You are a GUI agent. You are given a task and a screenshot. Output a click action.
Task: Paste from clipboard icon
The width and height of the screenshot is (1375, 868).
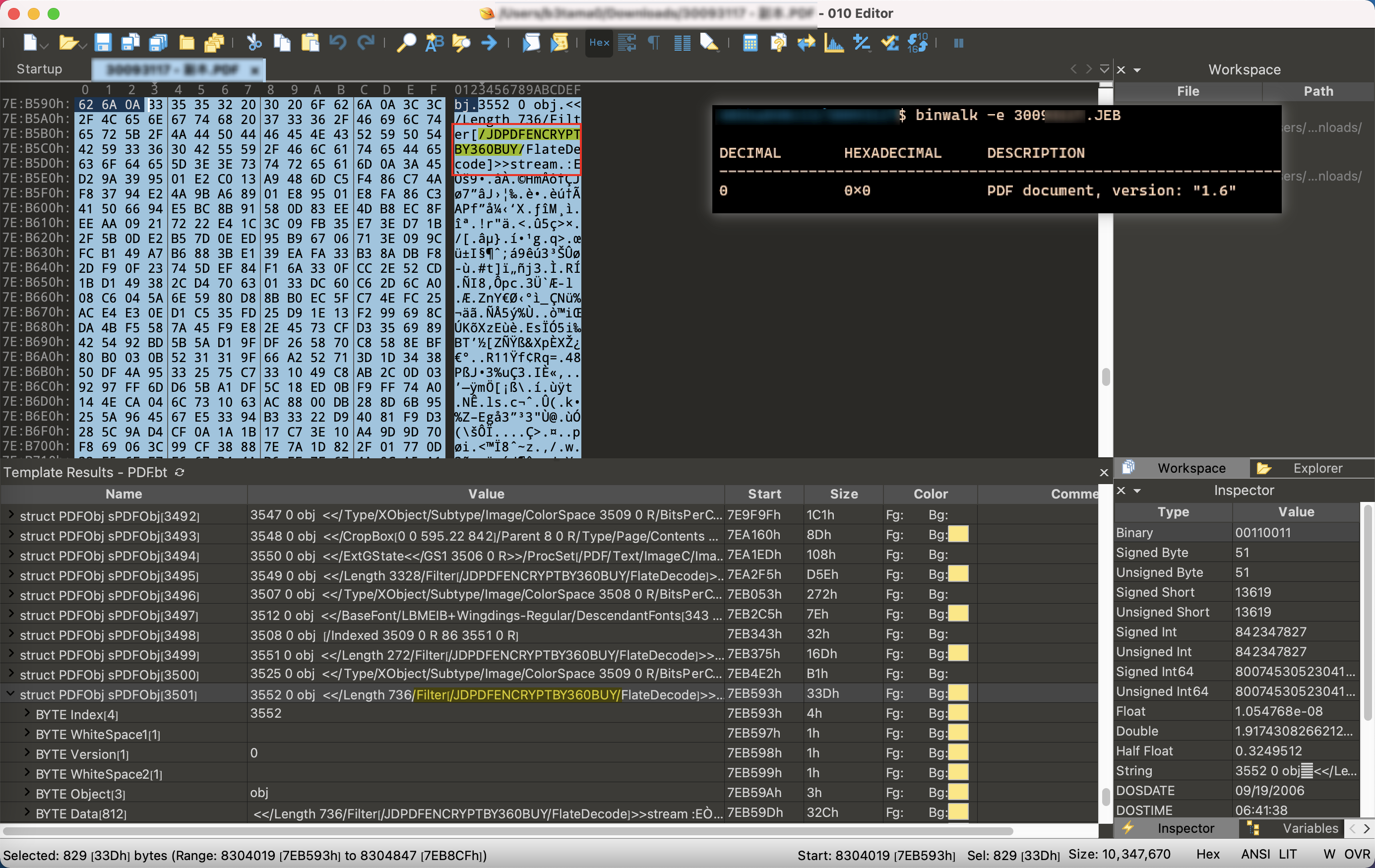[310, 43]
